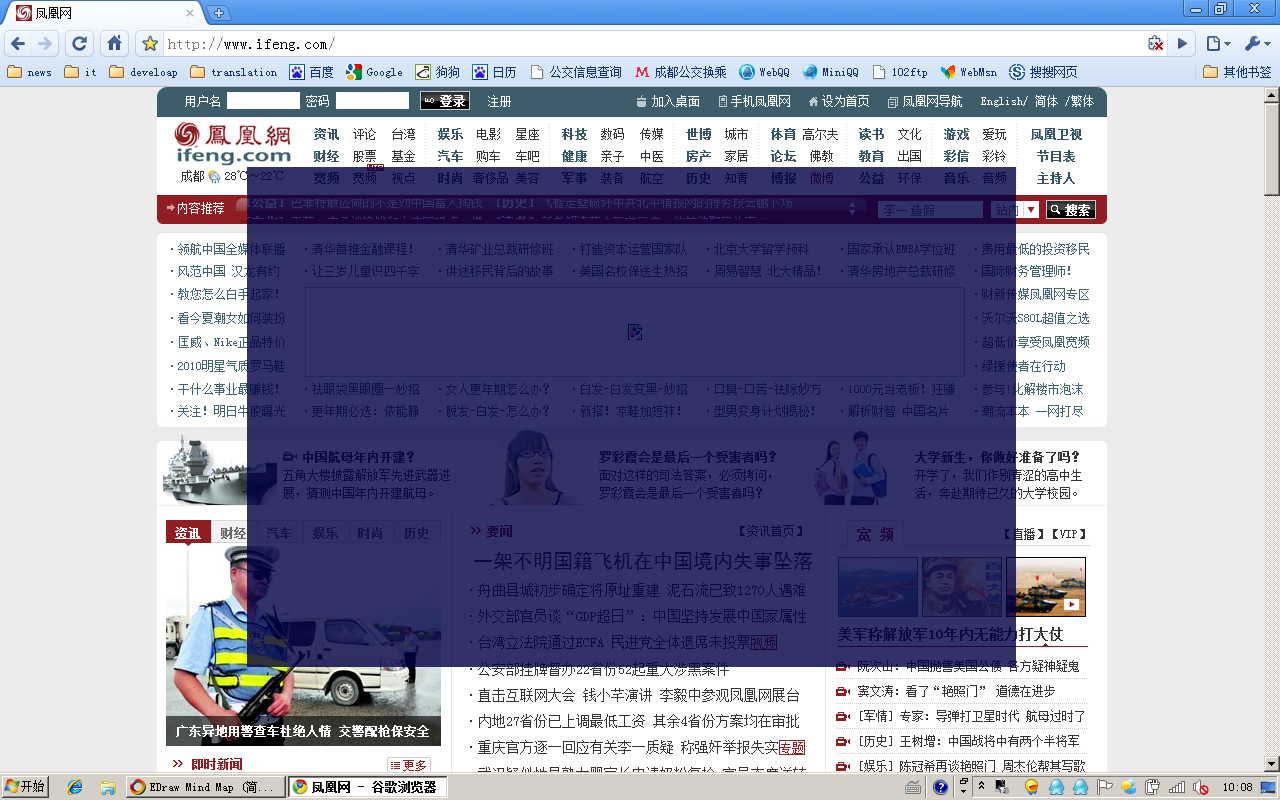
Task: Open the 成都公交换乘 bookmark
Action: [681, 72]
